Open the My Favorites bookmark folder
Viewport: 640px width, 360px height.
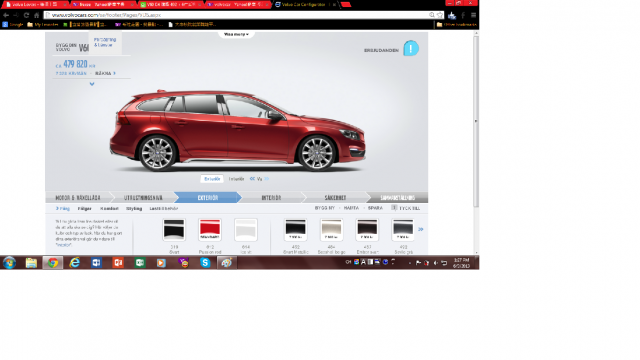43,24
